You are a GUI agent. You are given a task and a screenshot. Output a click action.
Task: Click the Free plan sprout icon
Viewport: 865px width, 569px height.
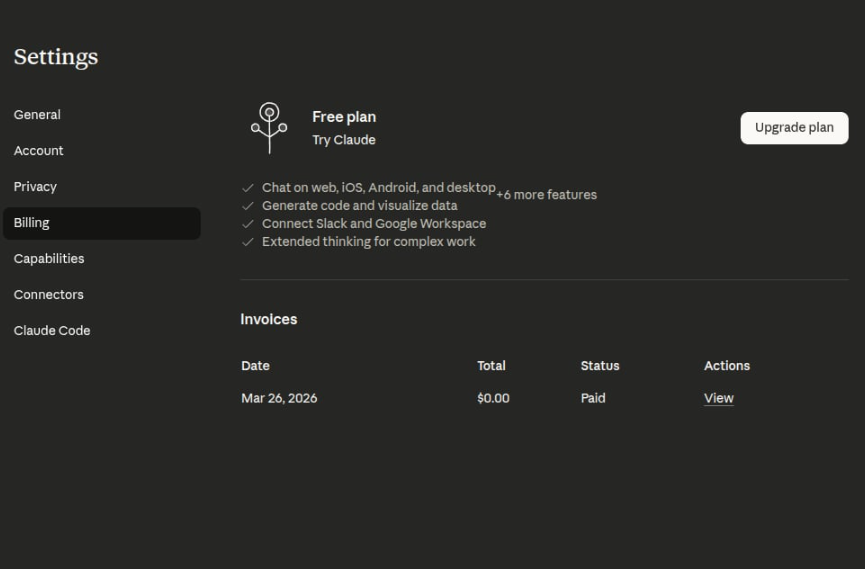[x=269, y=128]
